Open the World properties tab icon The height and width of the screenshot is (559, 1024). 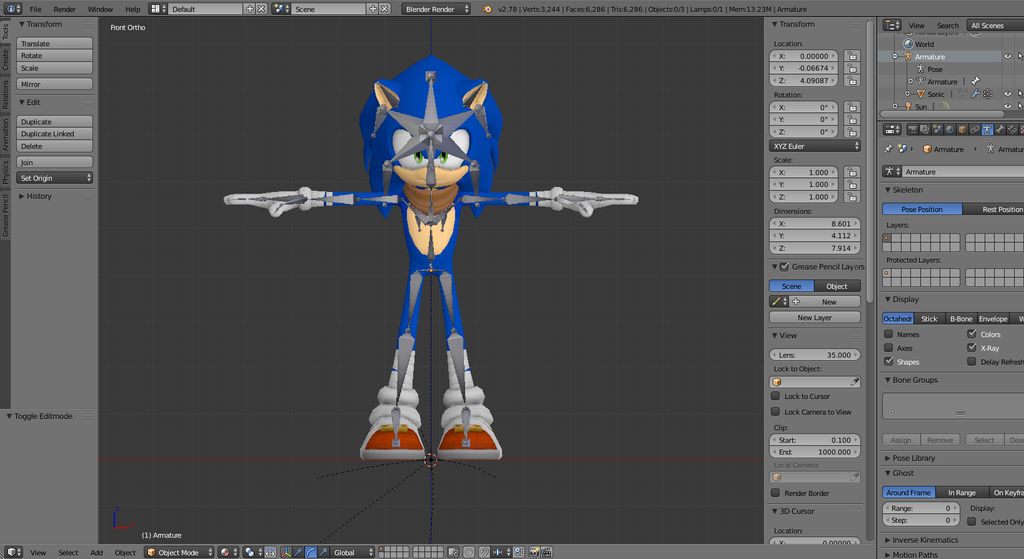click(950, 129)
